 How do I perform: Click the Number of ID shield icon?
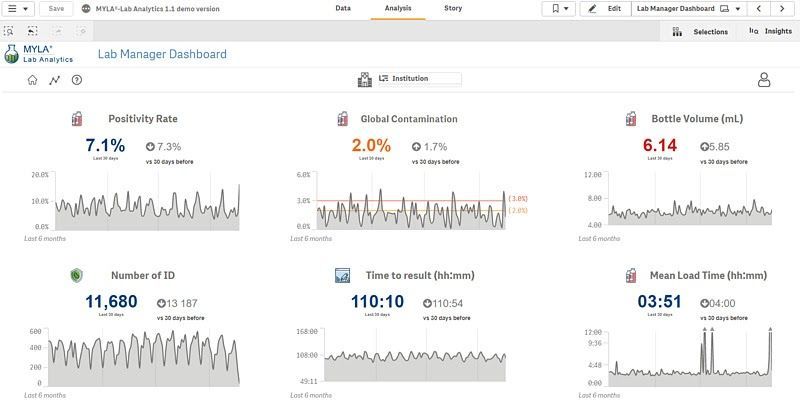77,275
